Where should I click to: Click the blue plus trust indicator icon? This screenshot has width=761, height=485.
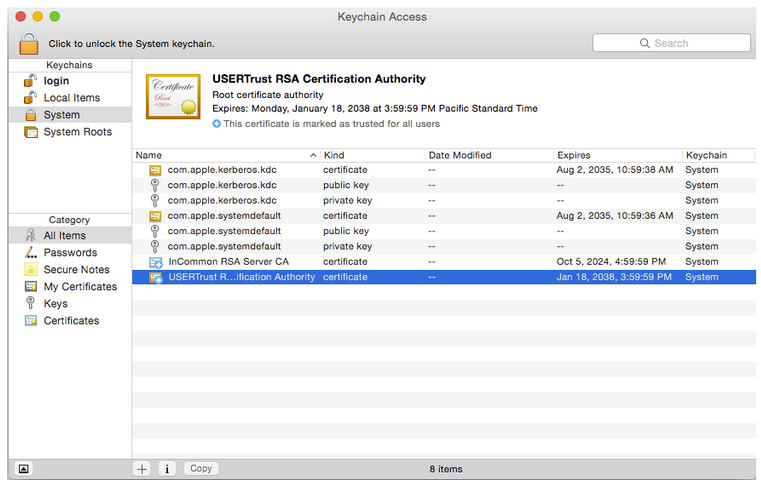[x=216, y=124]
